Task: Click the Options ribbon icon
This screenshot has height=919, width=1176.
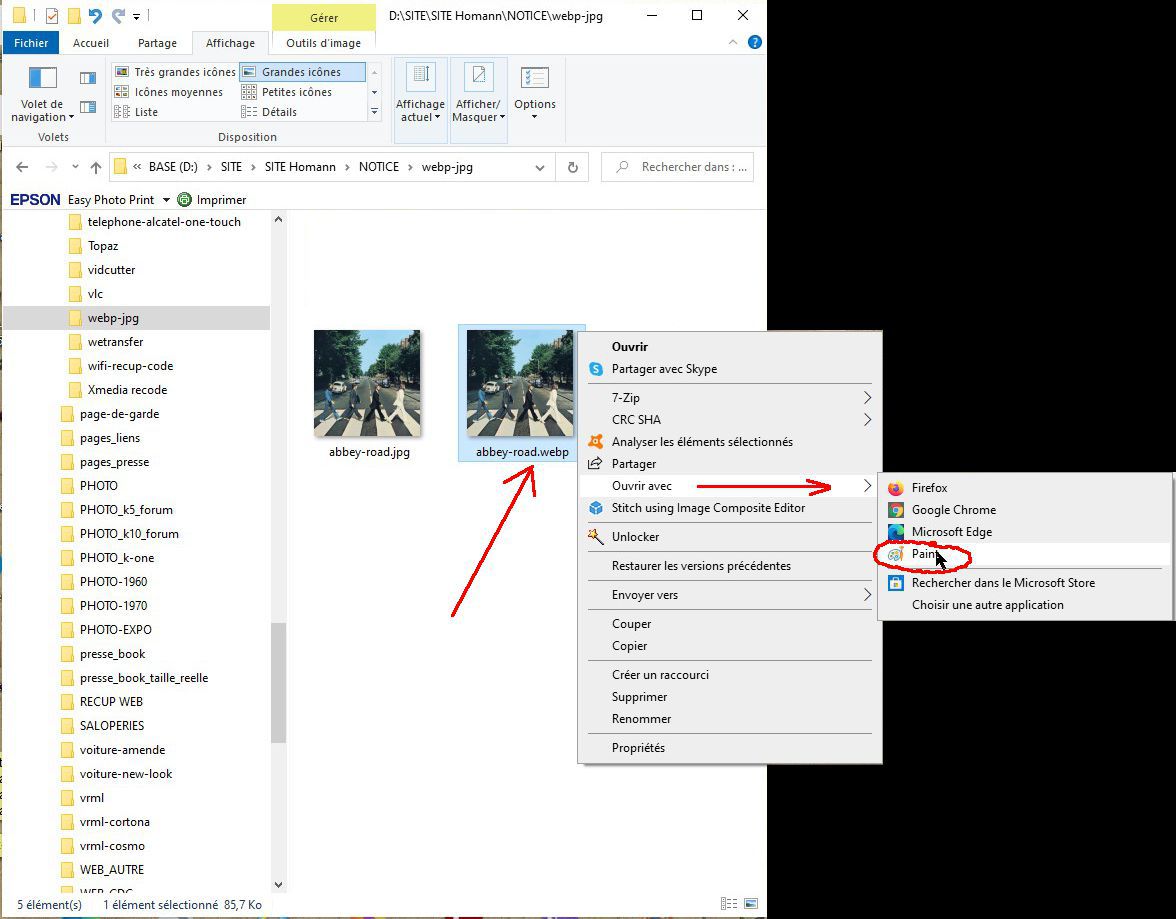Action: 535,78
